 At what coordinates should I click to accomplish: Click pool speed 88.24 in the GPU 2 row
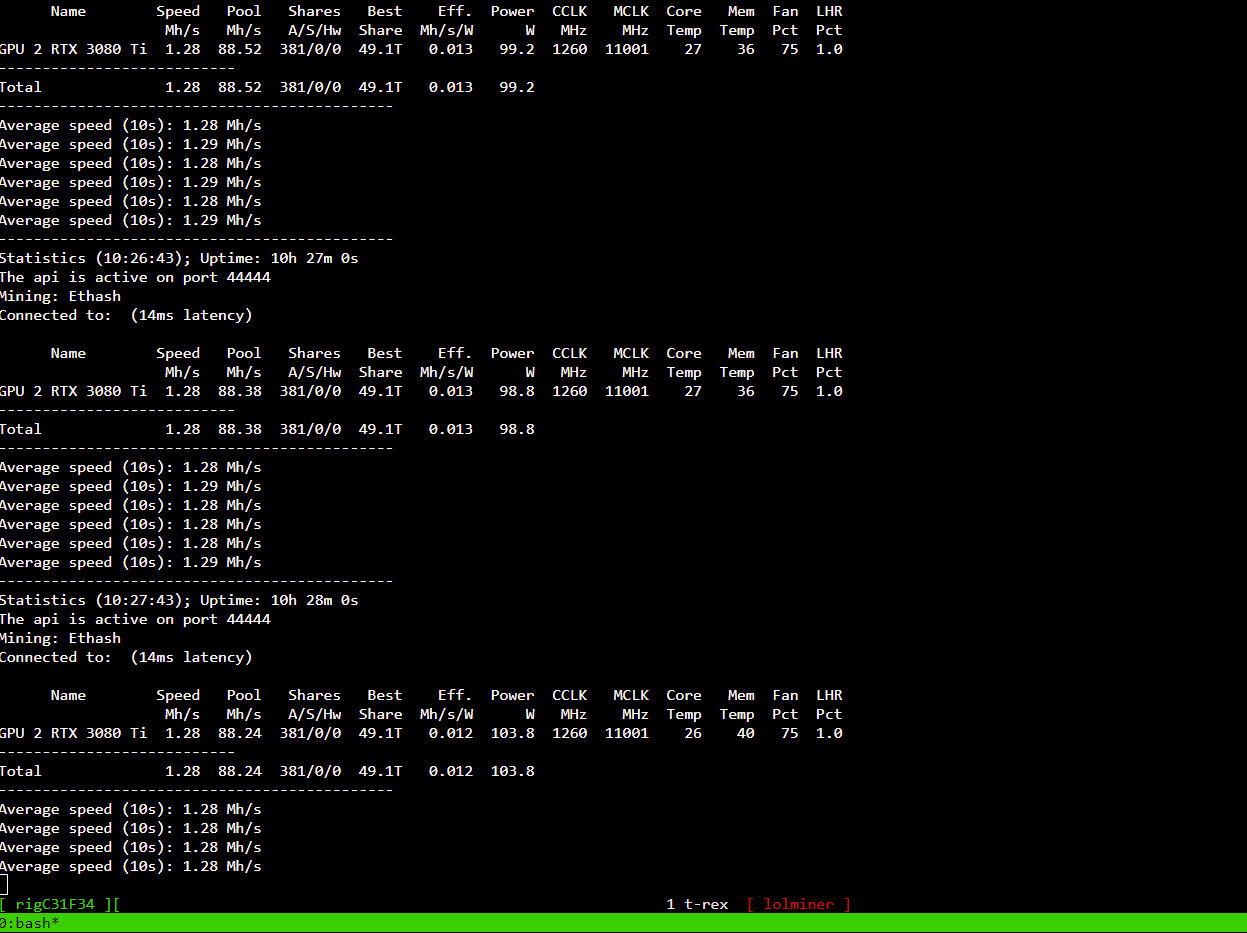[240, 733]
